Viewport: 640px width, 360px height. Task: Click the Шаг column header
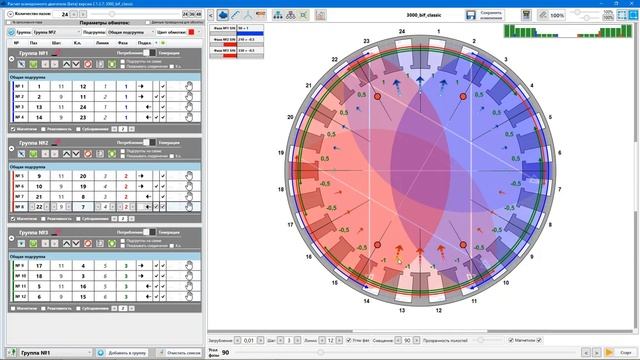coord(56,42)
